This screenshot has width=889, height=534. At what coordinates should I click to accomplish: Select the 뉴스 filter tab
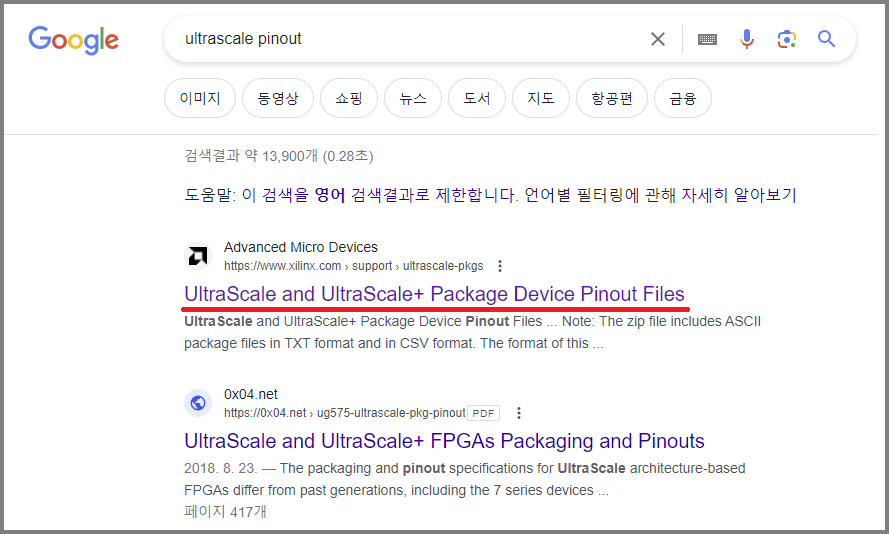(x=413, y=98)
